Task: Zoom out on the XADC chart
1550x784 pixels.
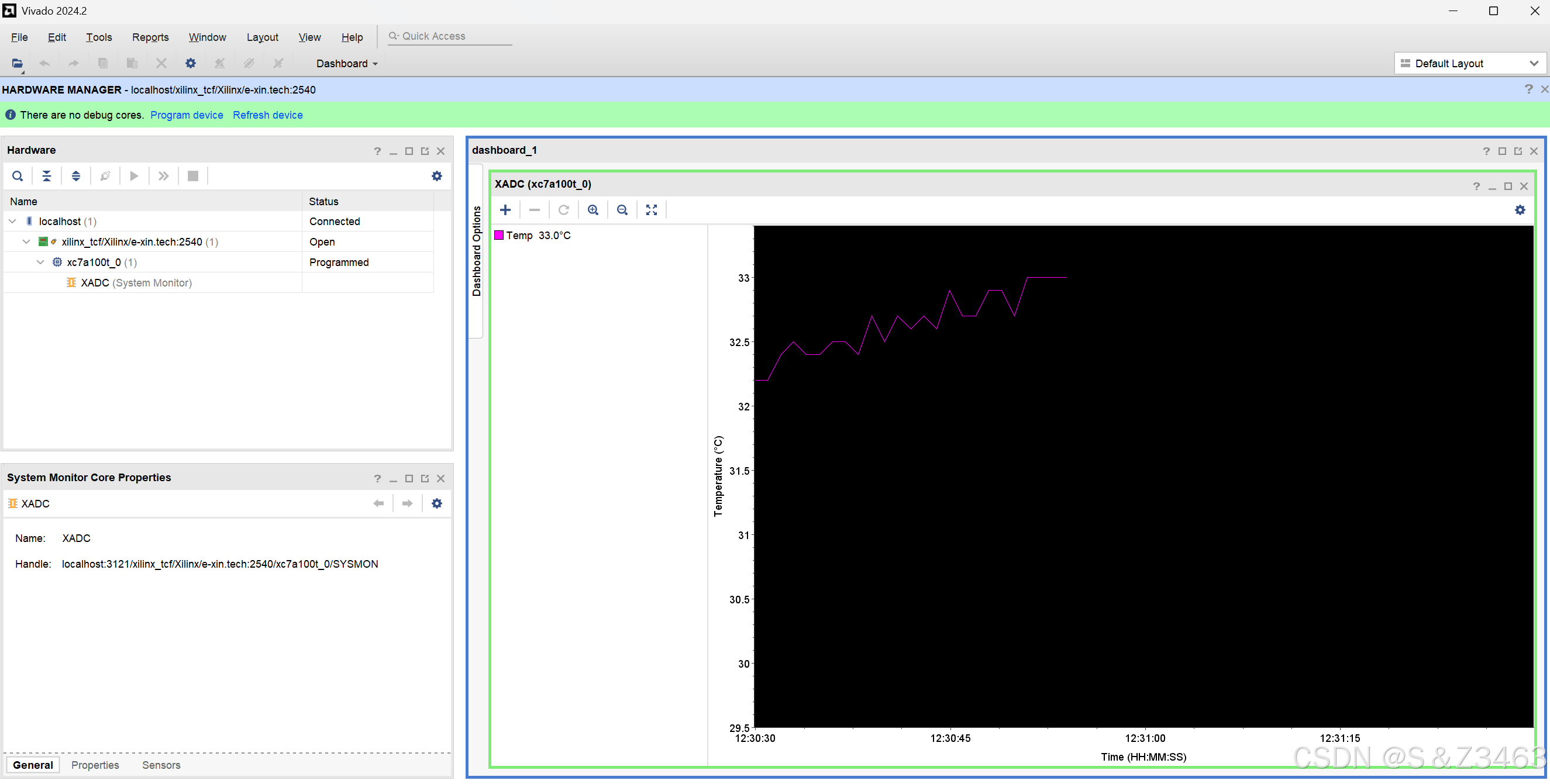Action: [622, 210]
